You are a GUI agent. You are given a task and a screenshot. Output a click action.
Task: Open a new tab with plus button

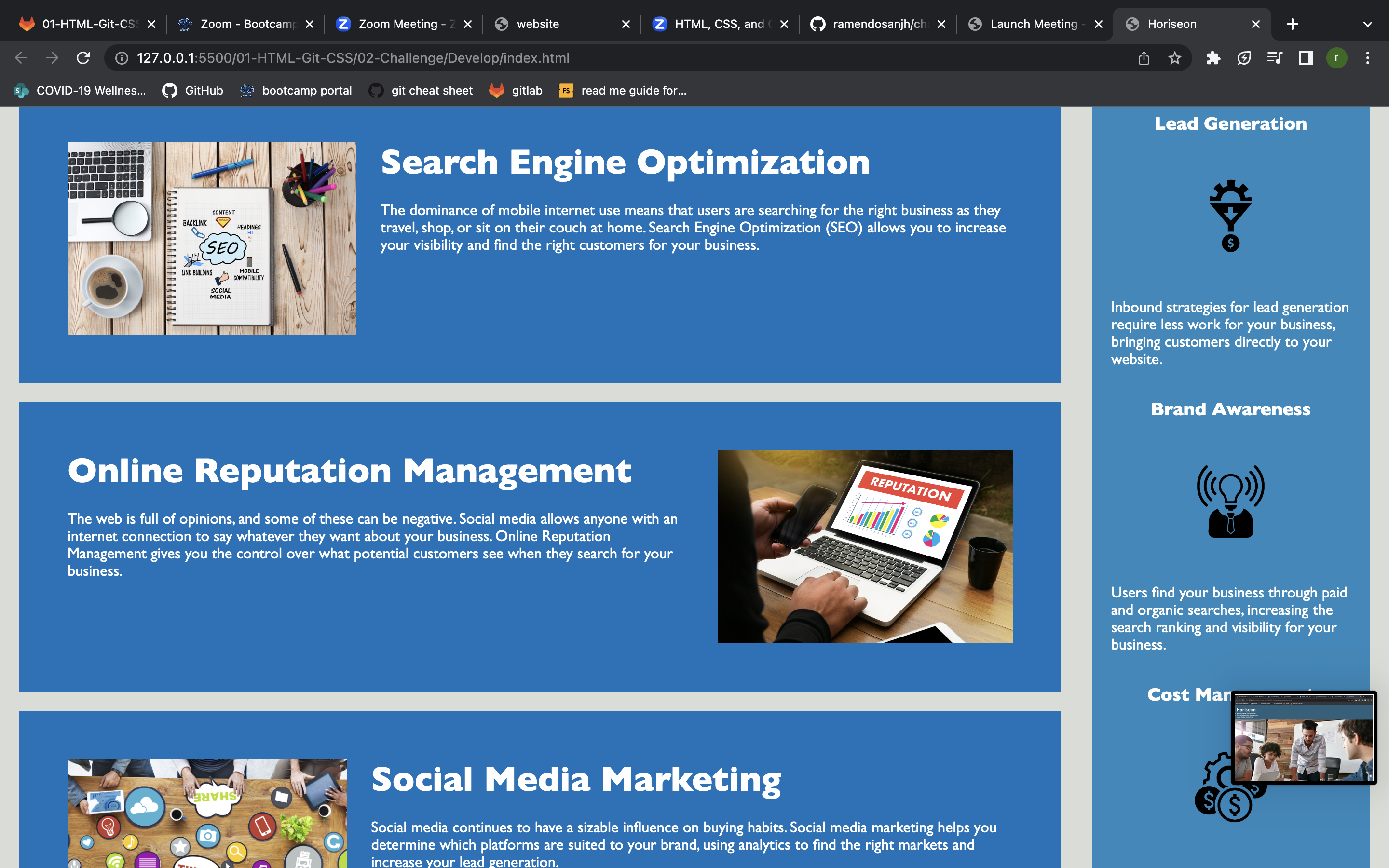coord(1292,24)
